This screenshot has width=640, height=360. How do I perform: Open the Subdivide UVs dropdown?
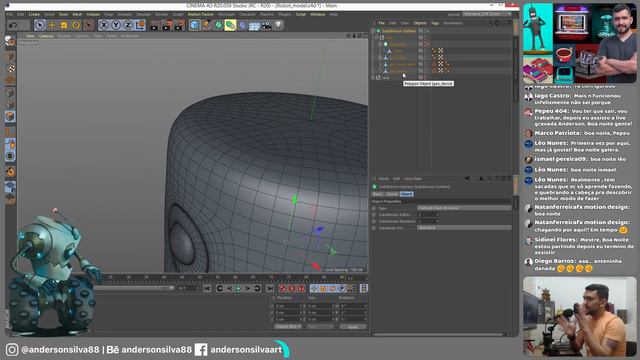pyautogui.click(x=464, y=228)
